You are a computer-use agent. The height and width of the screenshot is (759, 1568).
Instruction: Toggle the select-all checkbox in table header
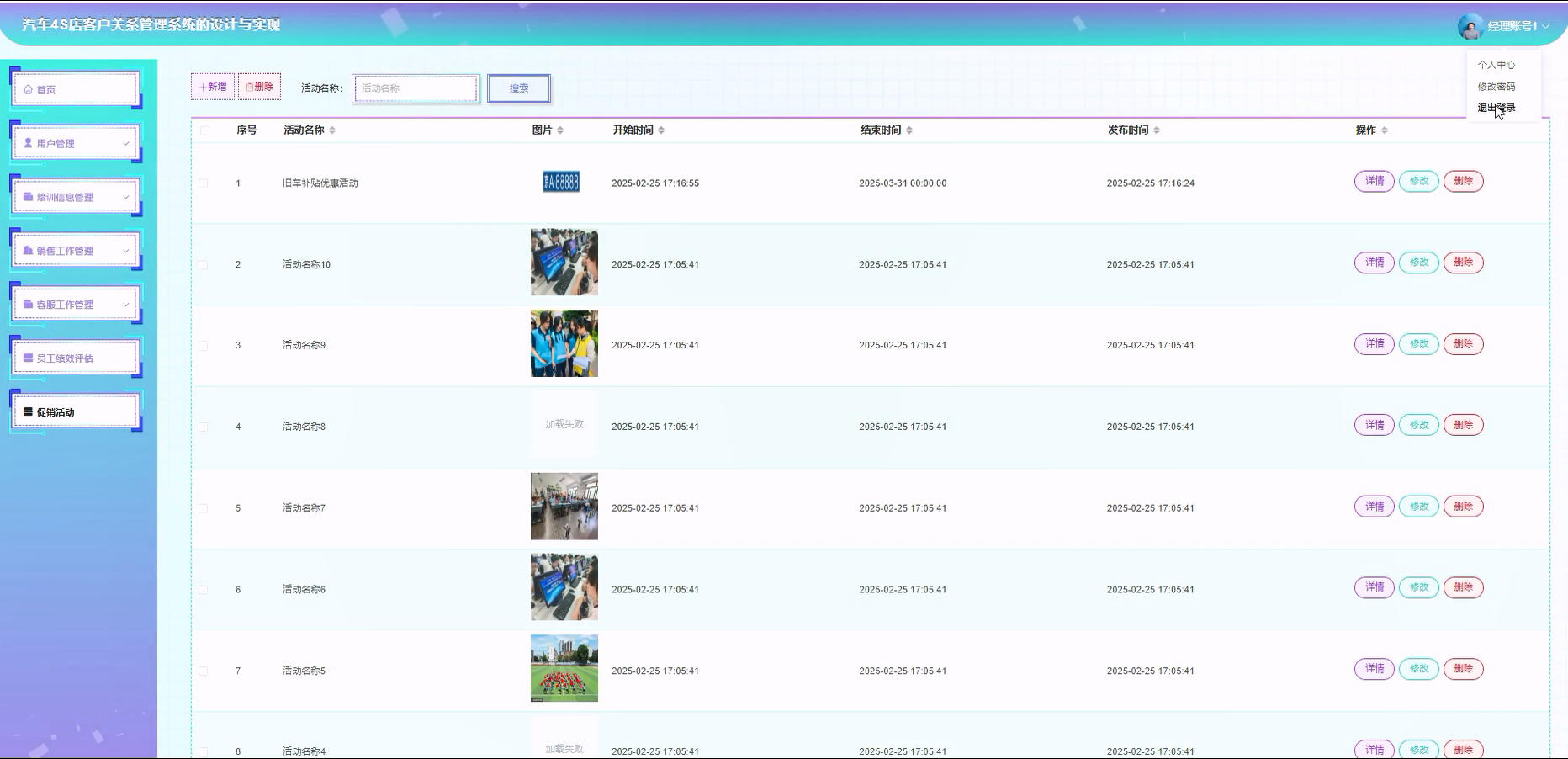(204, 130)
